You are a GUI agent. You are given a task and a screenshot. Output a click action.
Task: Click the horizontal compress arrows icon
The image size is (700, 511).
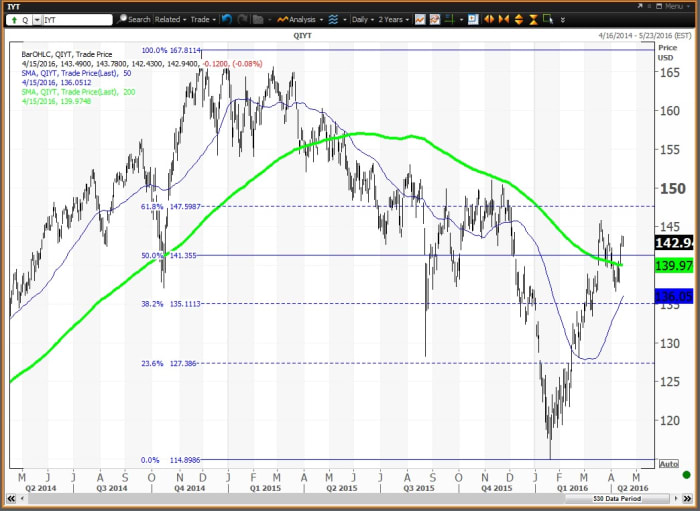(x=504, y=20)
